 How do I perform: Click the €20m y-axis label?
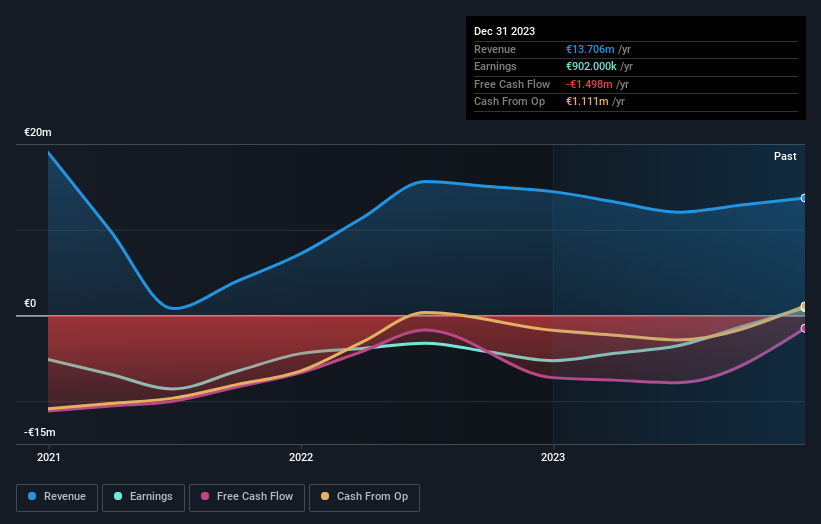(38, 132)
